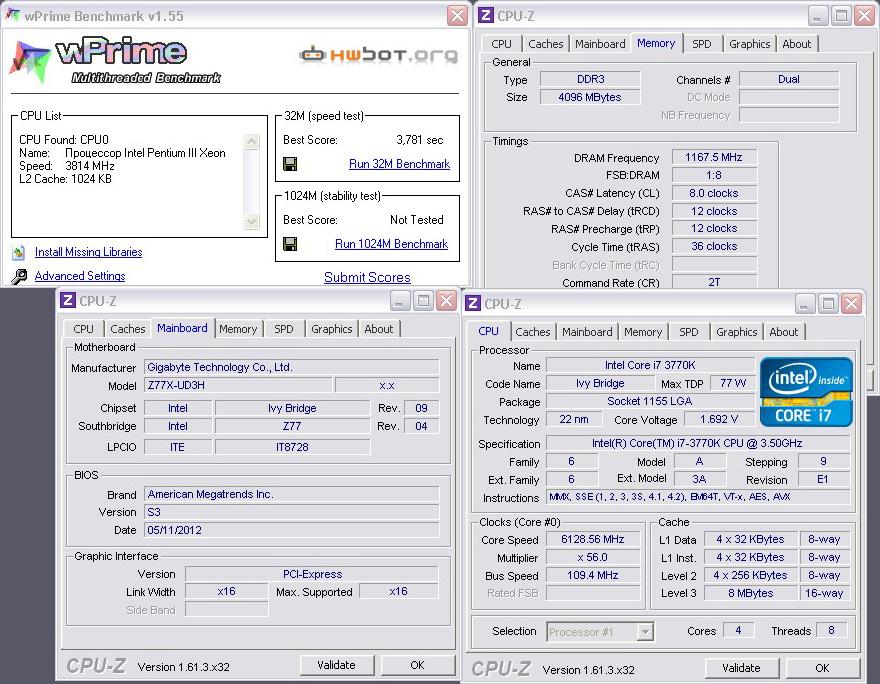
Task: Click OK in CPU tab CPU-Z window
Action: [822, 668]
